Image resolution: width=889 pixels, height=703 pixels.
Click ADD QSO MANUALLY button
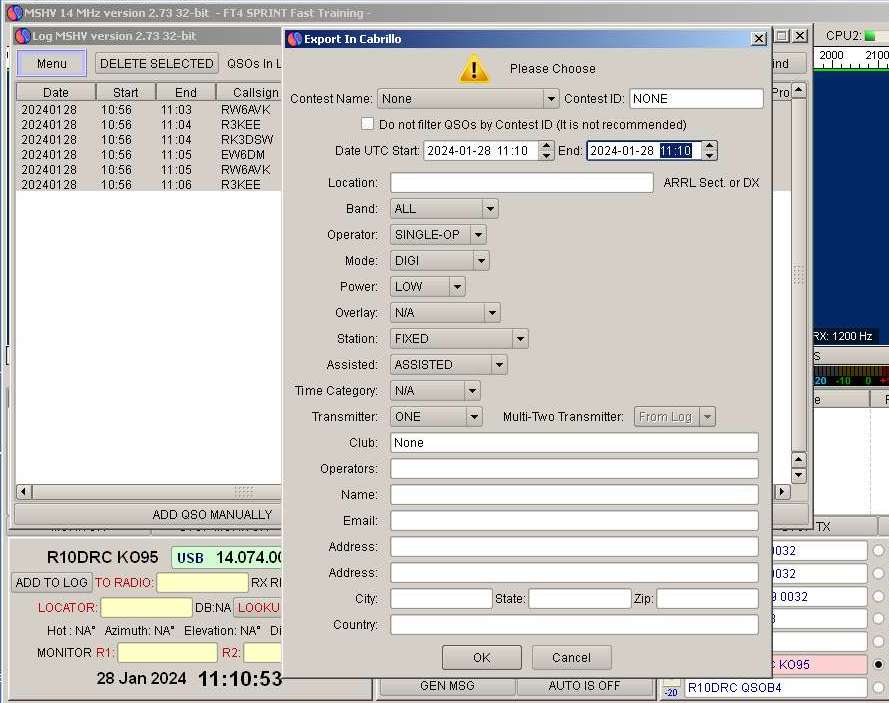click(212, 514)
